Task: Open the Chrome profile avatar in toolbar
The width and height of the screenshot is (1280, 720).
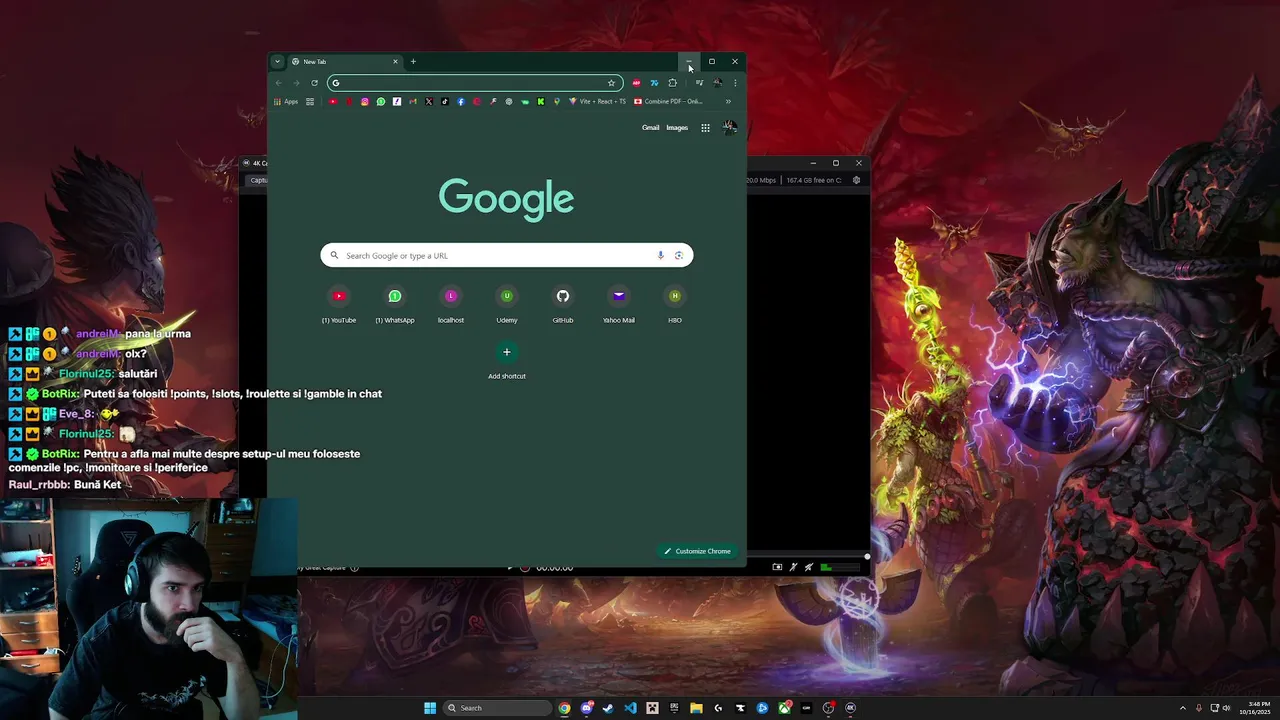Action: [x=717, y=83]
